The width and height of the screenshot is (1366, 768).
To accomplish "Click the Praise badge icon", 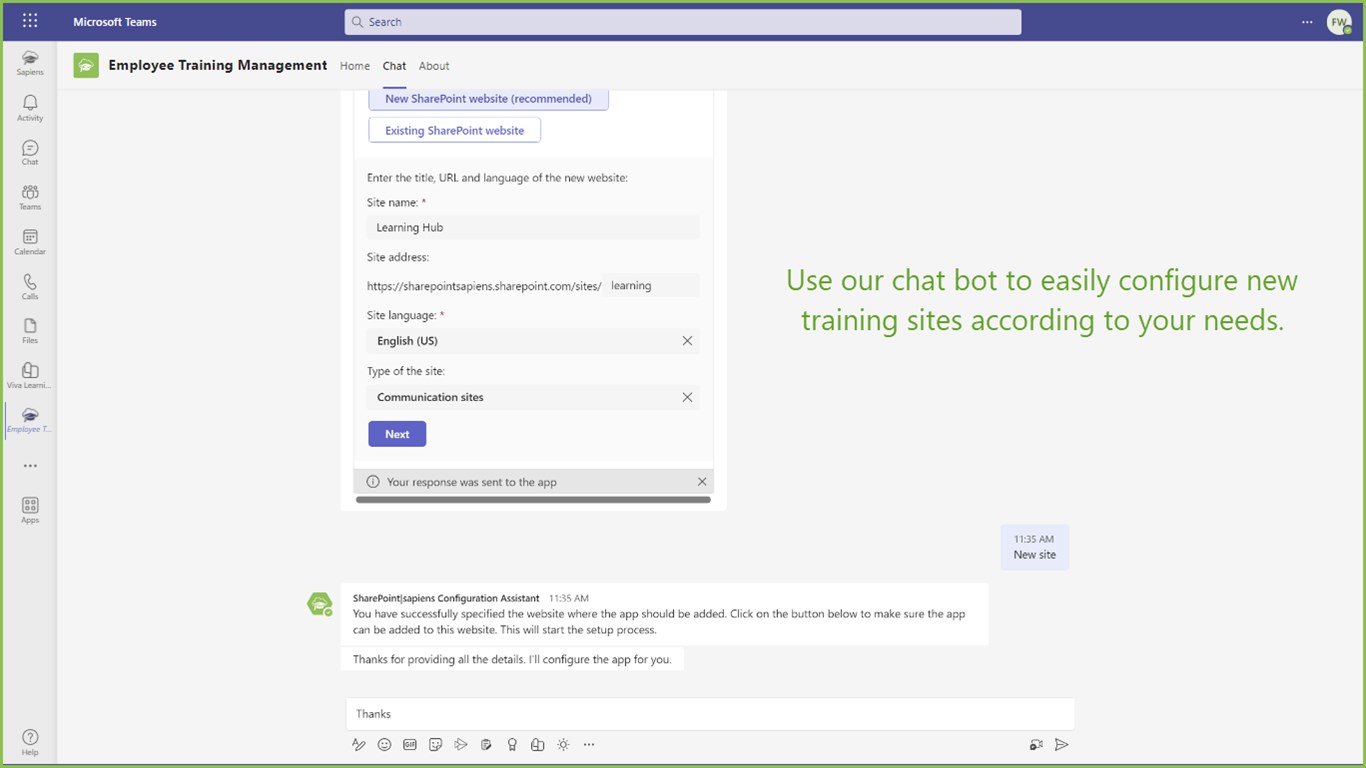I will click(x=512, y=744).
